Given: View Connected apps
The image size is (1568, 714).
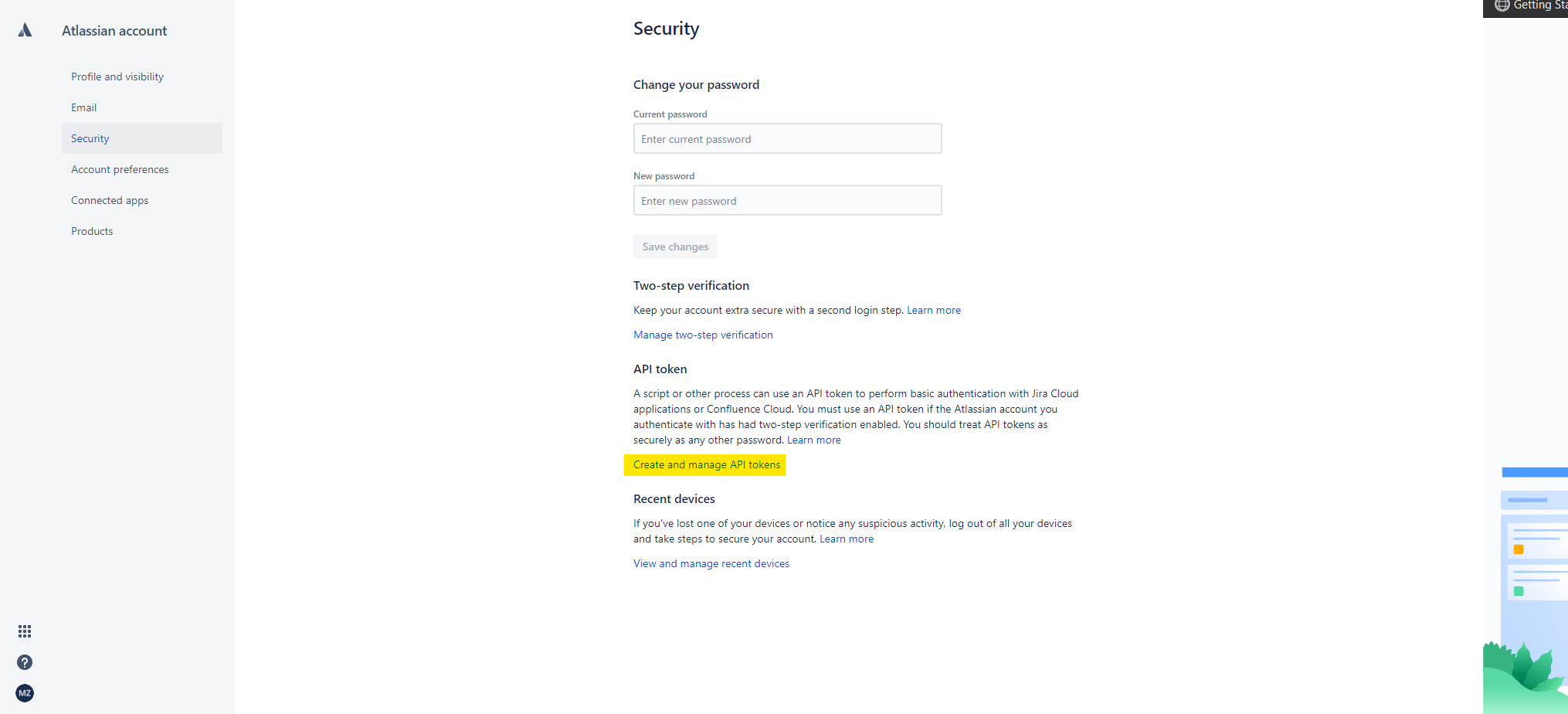Looking at the screenshot, I should 110,200.
